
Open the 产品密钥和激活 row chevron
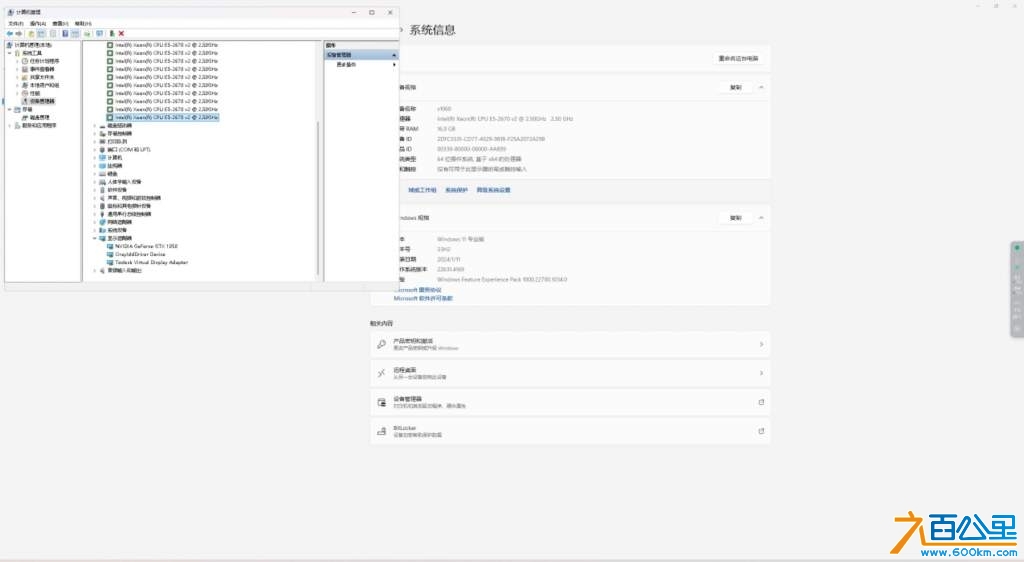click(761, 344)
